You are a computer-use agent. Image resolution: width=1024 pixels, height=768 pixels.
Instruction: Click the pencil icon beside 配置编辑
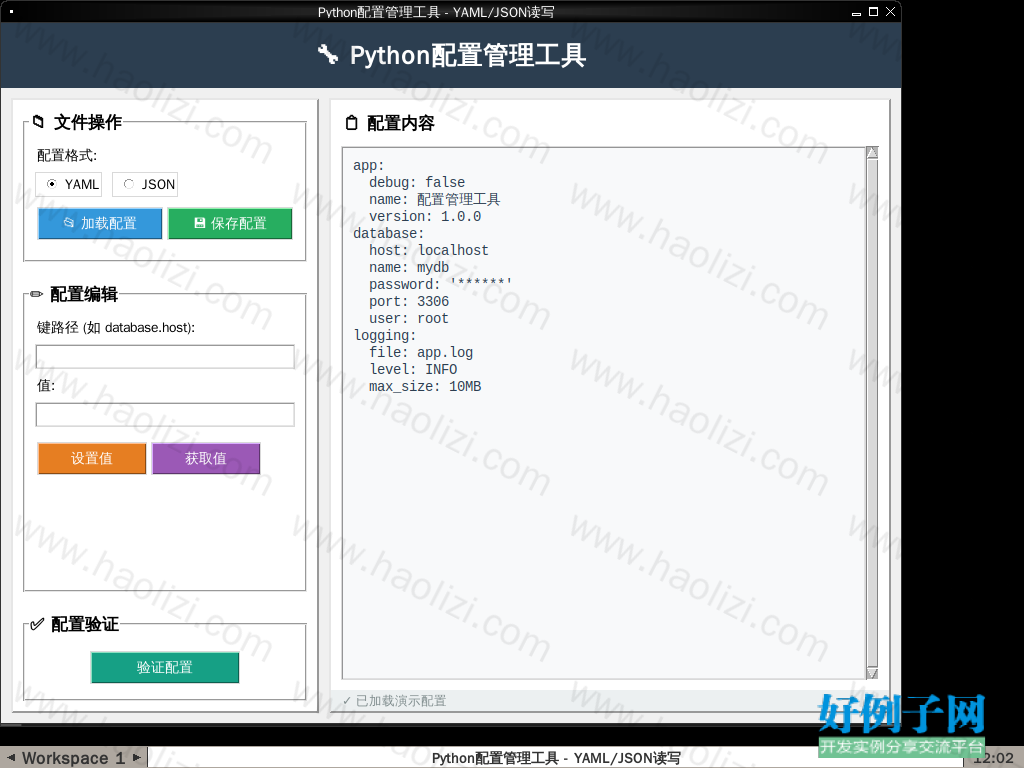37,294
